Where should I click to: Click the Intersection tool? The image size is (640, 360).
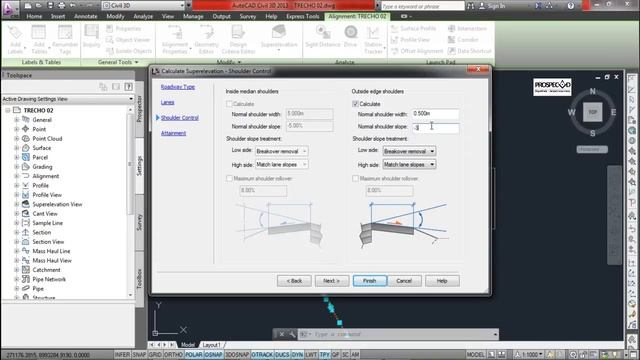click(467, 28)
